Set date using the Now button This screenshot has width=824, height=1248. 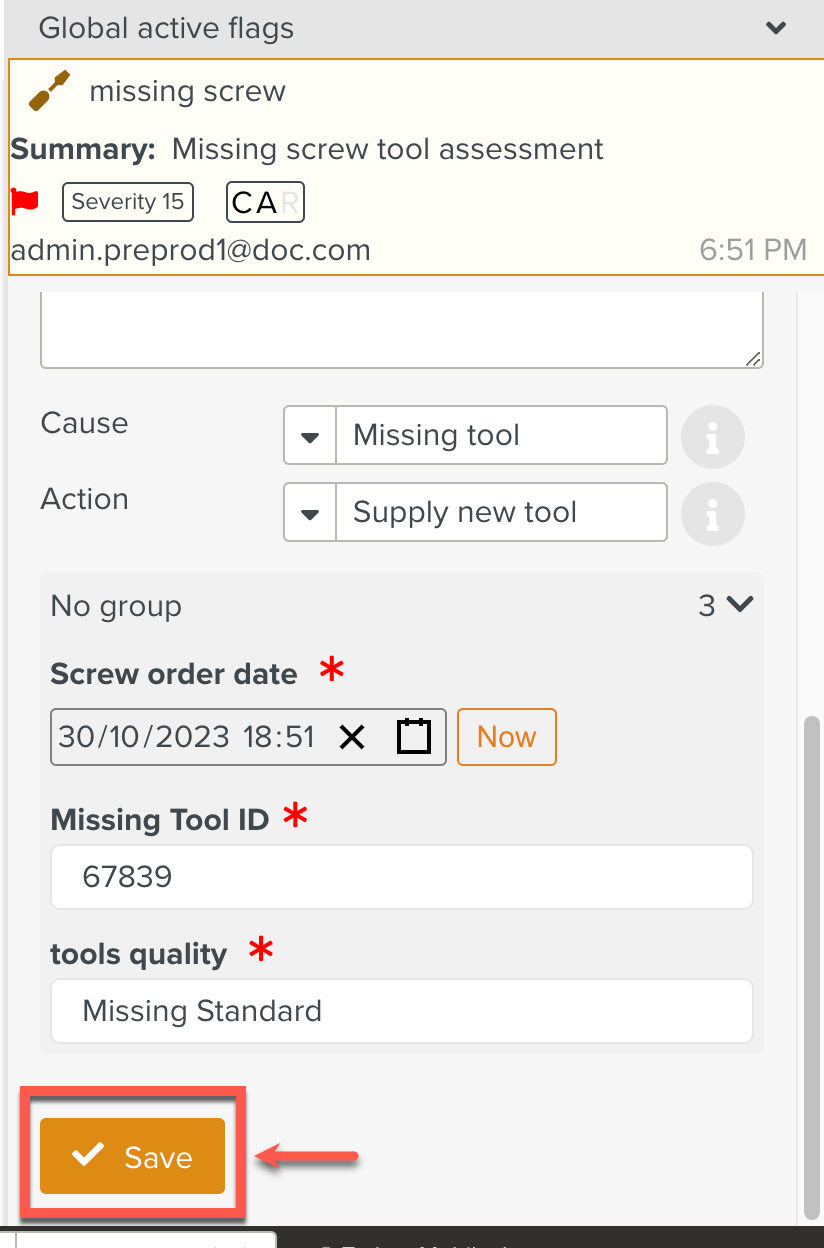pos(506,738)
